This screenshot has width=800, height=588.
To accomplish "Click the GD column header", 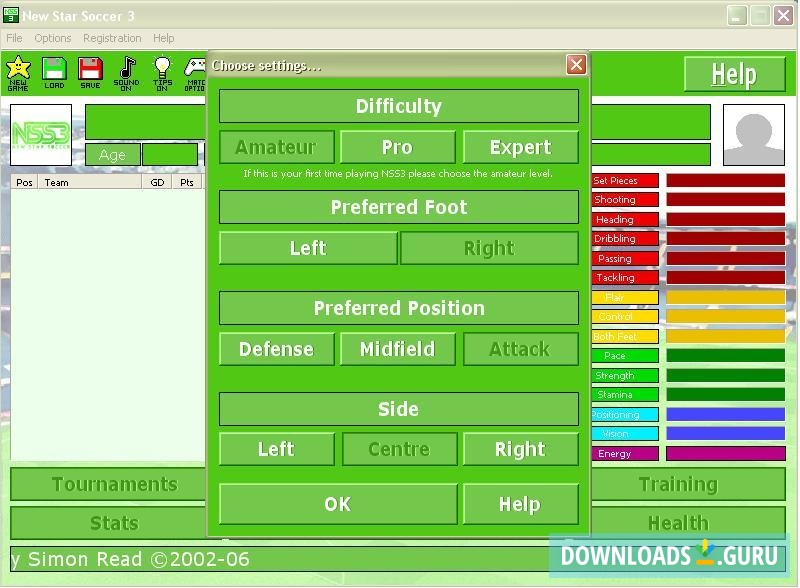I will click(x=157, y=182).
